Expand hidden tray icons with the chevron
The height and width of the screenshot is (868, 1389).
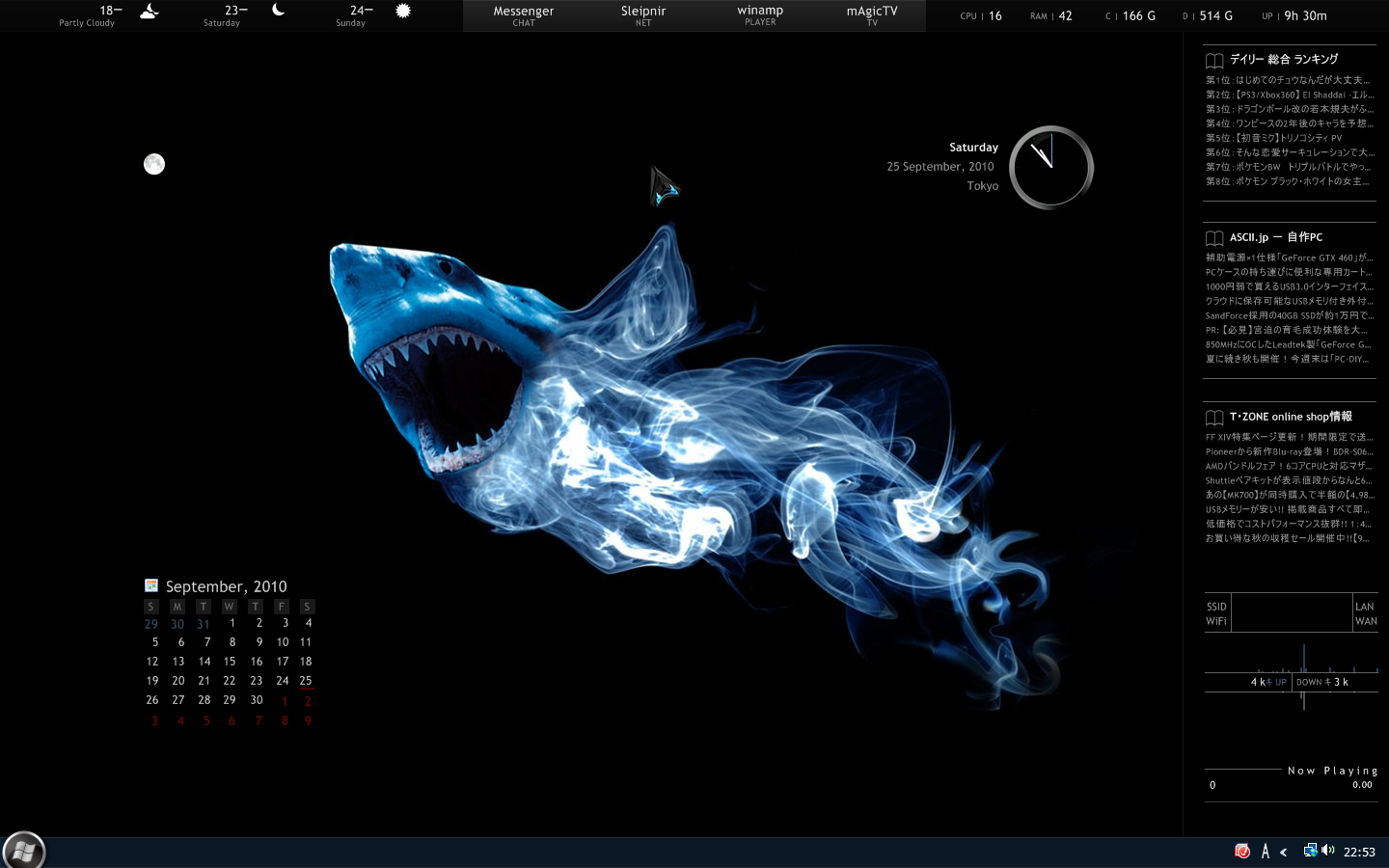1283,852
